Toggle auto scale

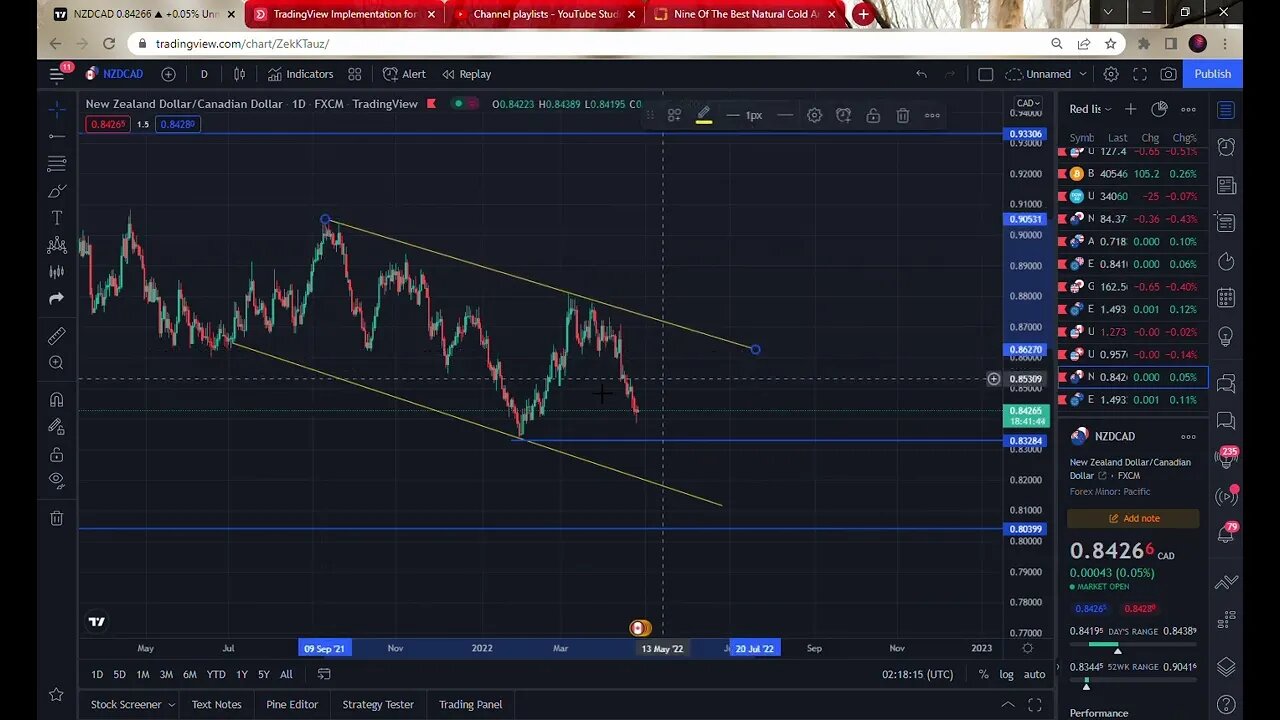point(1034,674)
